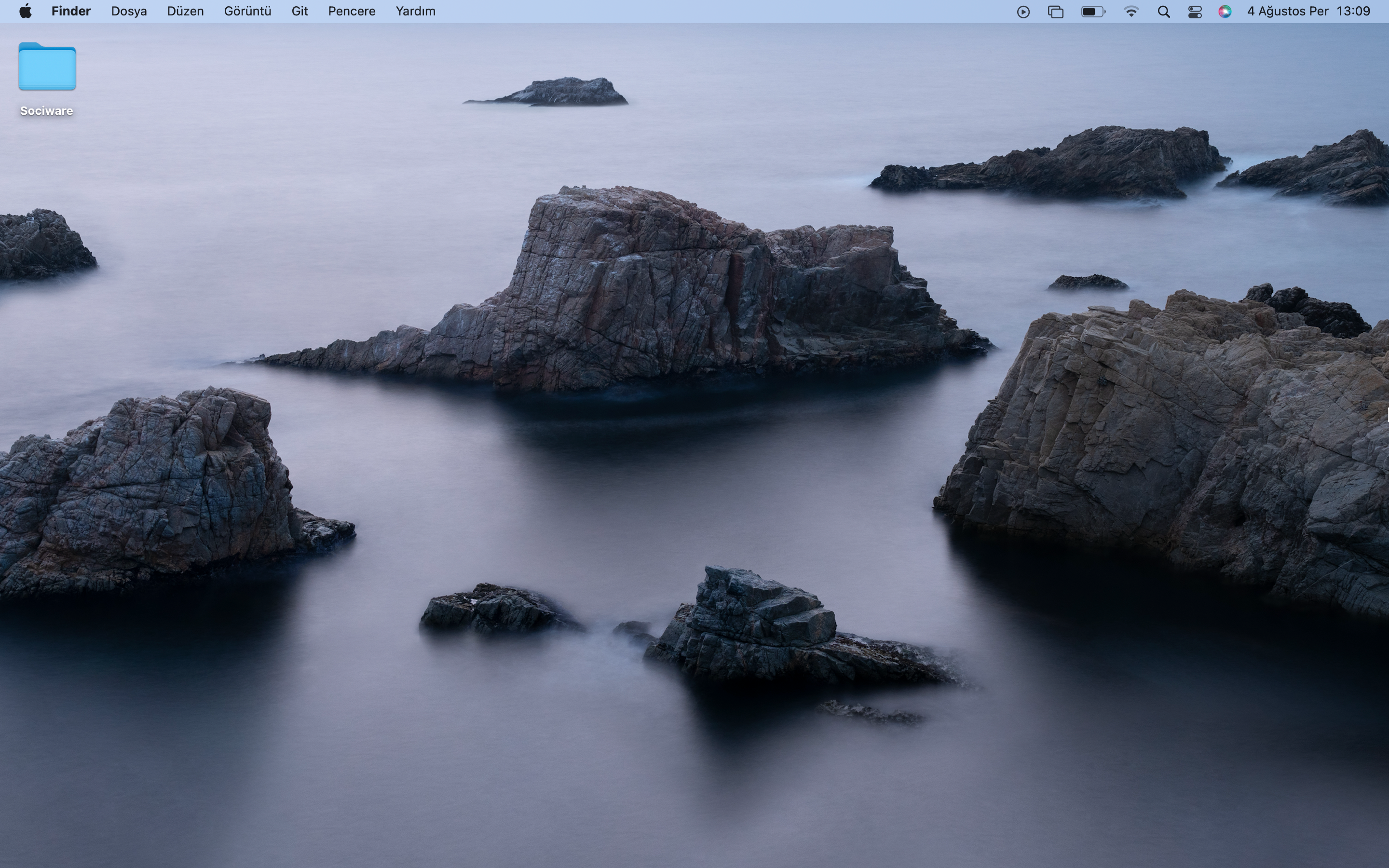Image resolution: width=1389 pixels, height=868 pixels.
Task: Show battery status from menu bar
Action: pyautogui.click(x=1093, y=12)
